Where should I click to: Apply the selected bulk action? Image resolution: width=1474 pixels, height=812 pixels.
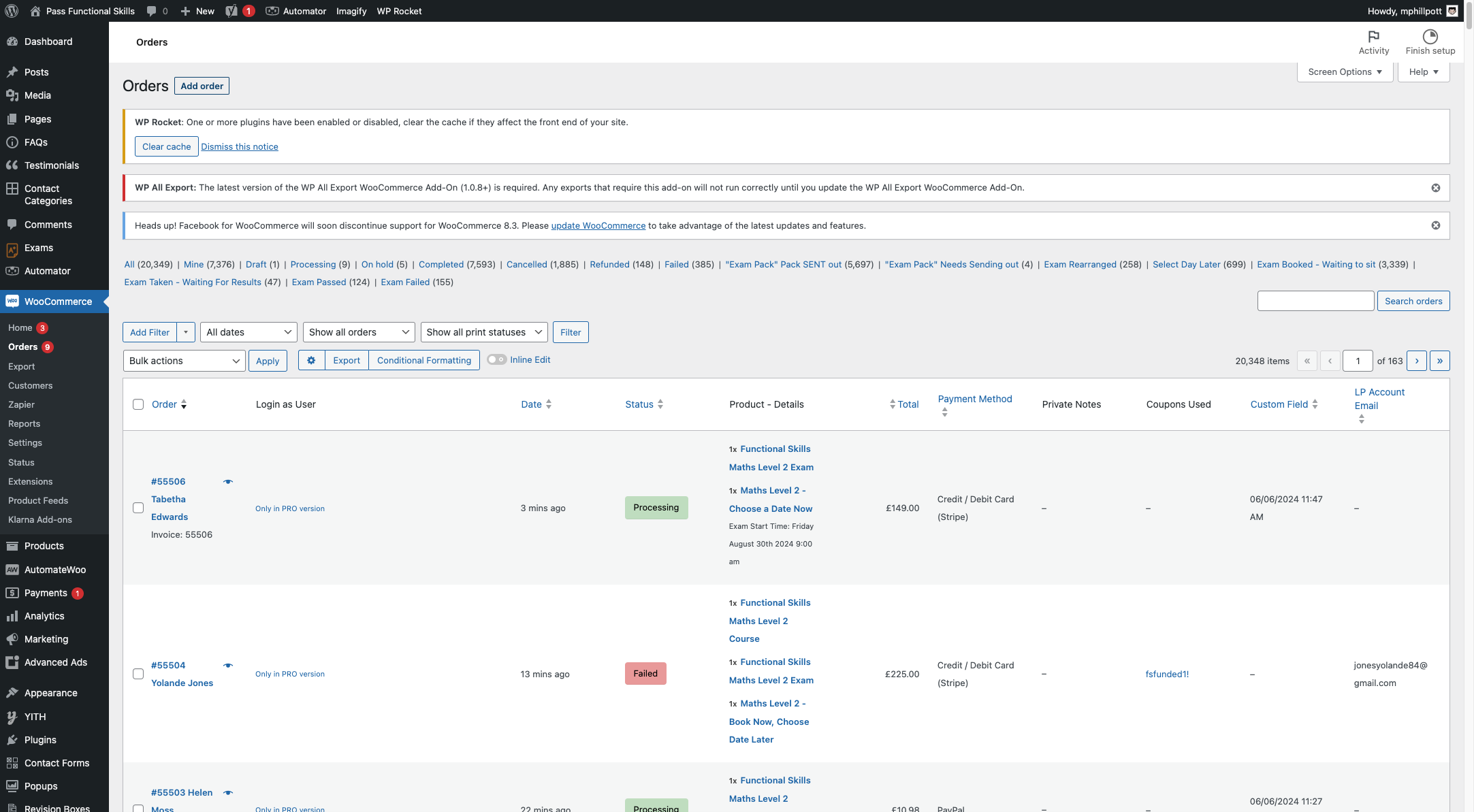pyautogui.click(x=268, y=361)
